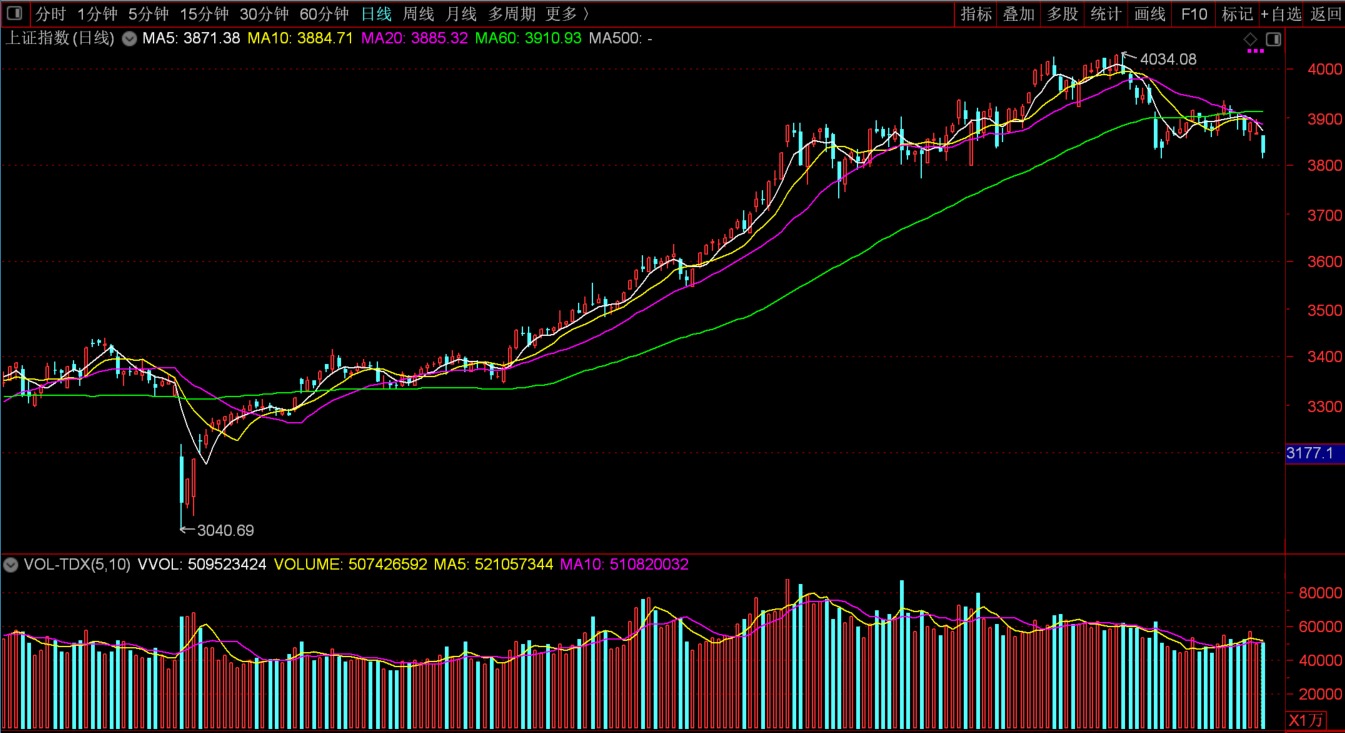Switch to the 分时 intraday view
Screen dimensions: 1345x733
coord(51,14)
